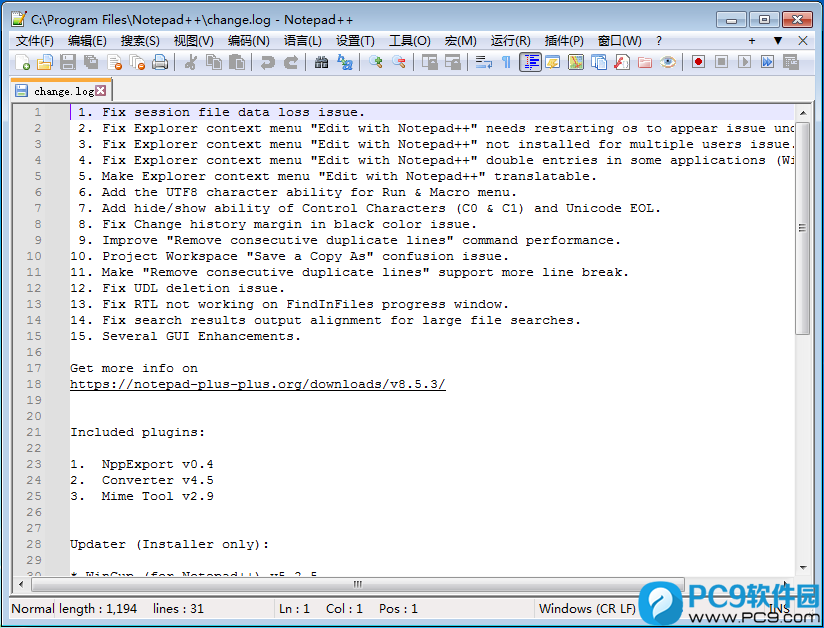The width and height of the screenshot is (824, 628).
Task: Click the plus button in the menu bar
Action: click(752, 40)
